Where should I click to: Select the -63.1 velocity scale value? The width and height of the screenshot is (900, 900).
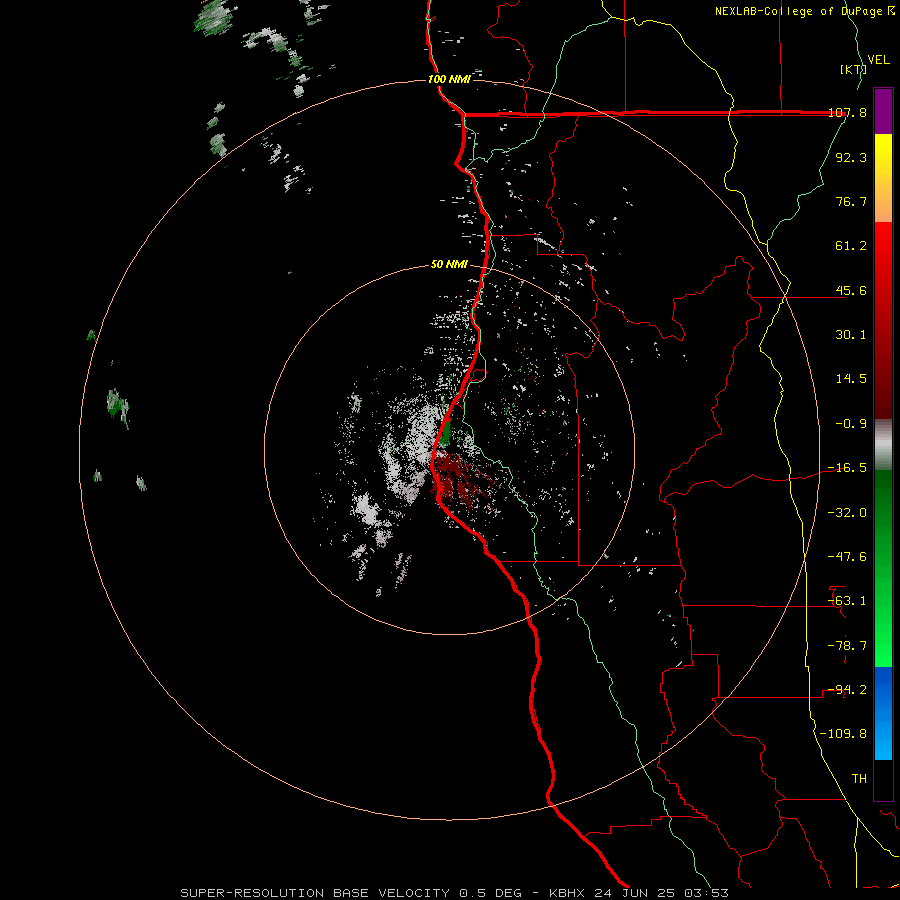point(848,601)
